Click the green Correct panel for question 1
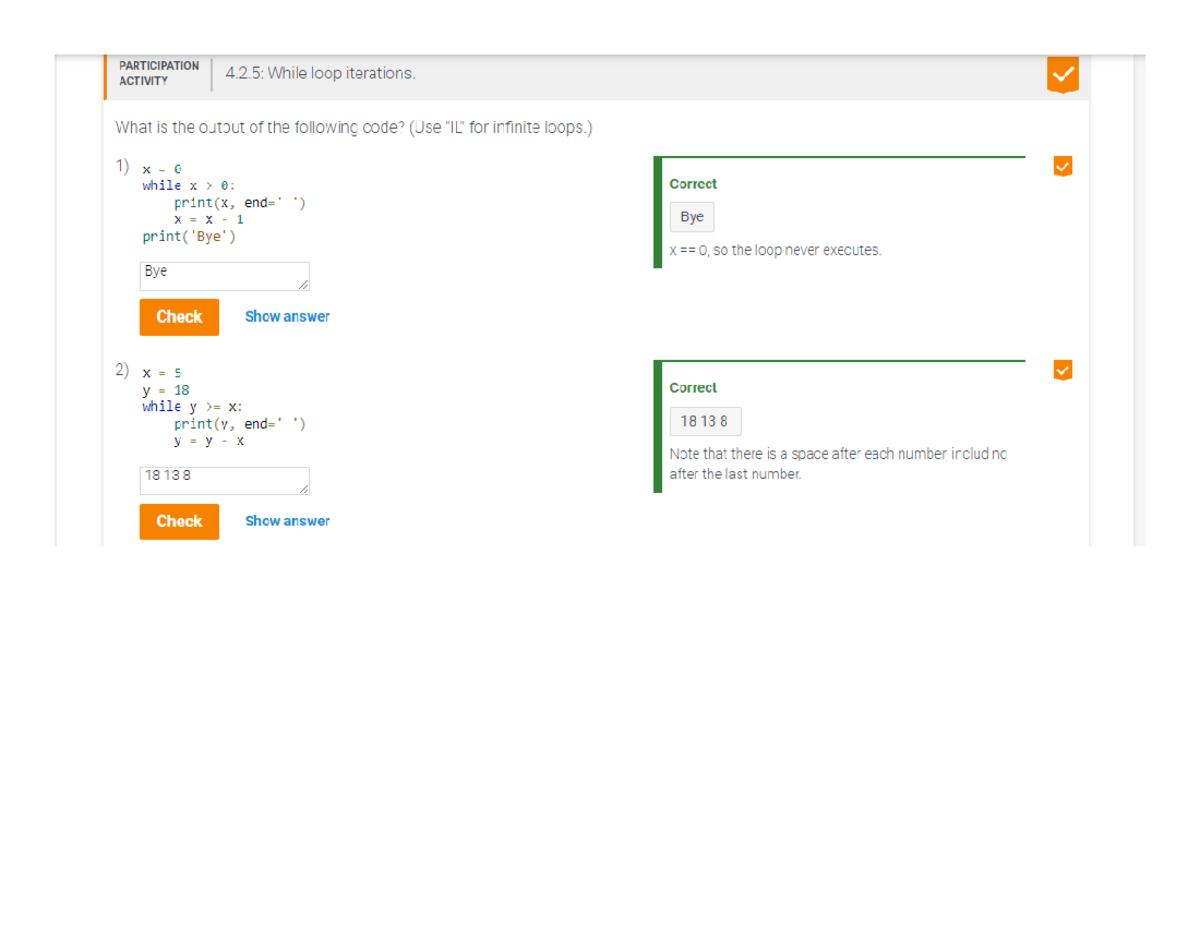Screen dimensions: 1200x927 840,210
